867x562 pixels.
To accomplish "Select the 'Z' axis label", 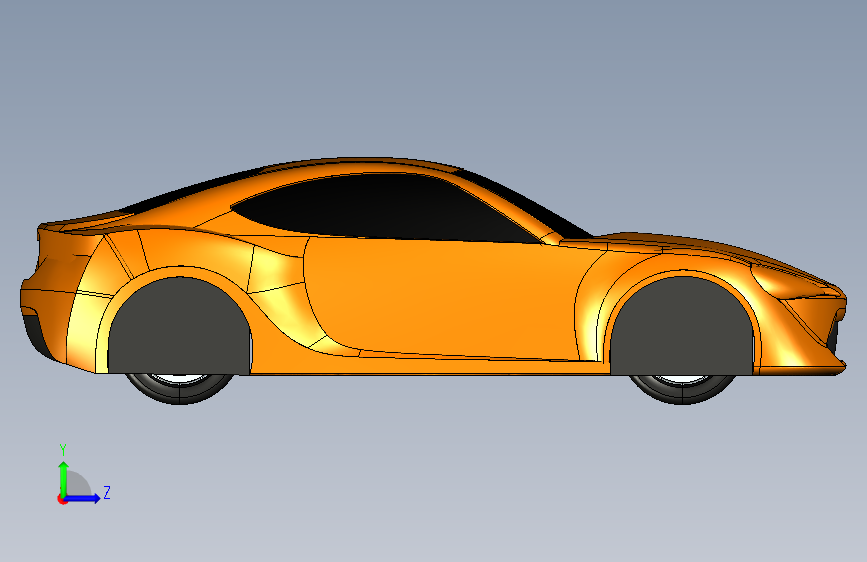I will (107, 492).
